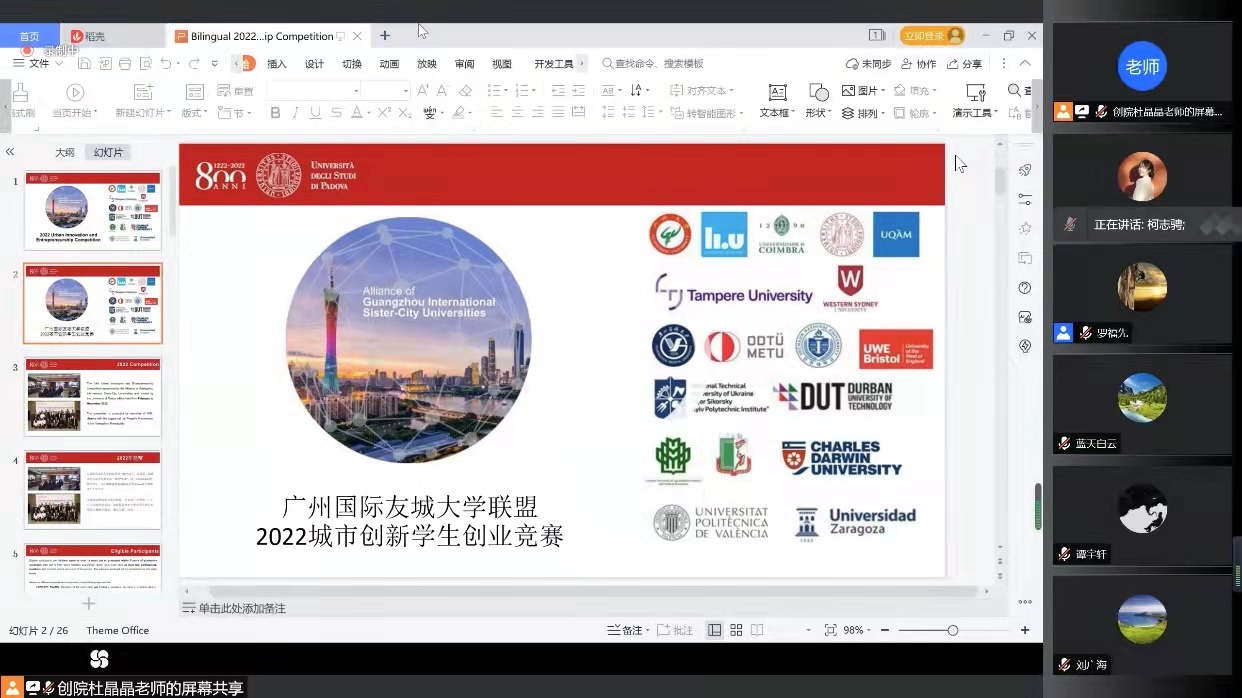Click the settings sliders sidebar icon
Screen dimensions: 1242x698
(x=1025, y=199)
